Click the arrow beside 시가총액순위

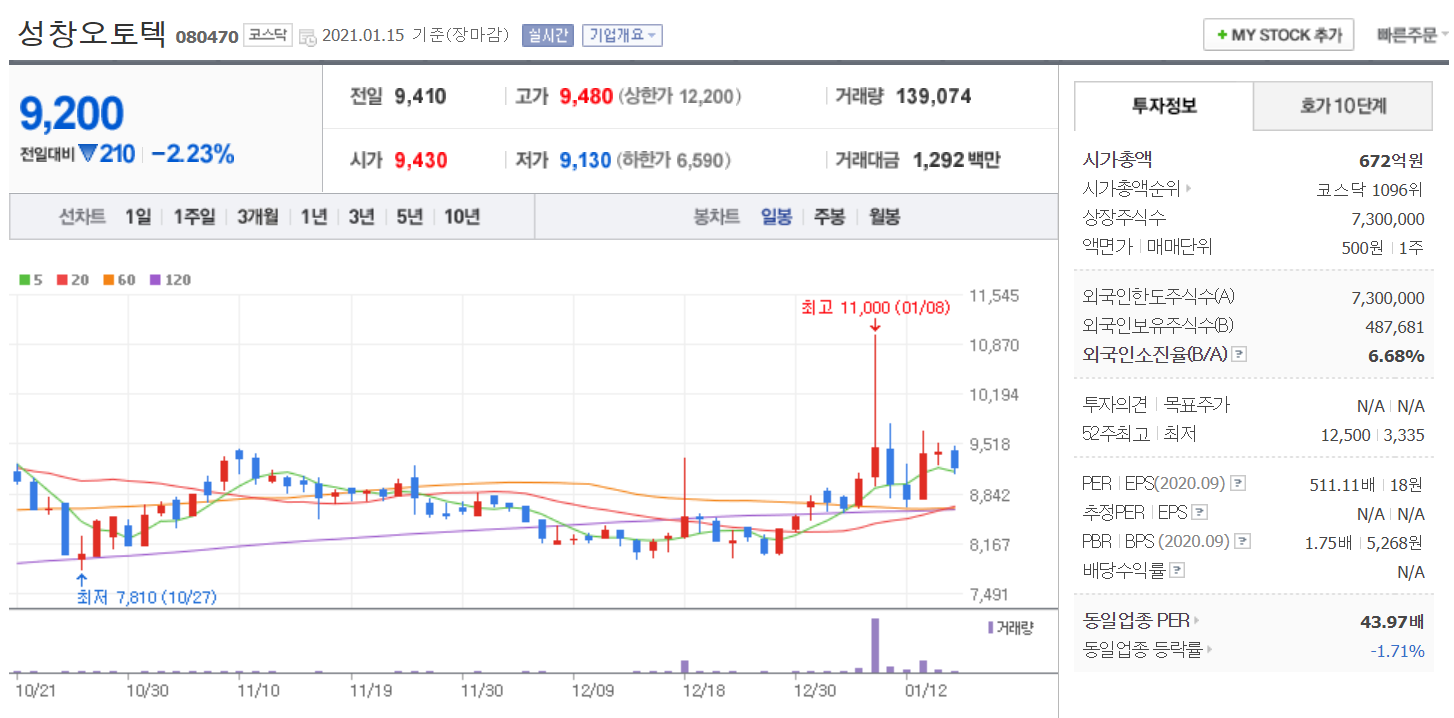pos(1188,188)
